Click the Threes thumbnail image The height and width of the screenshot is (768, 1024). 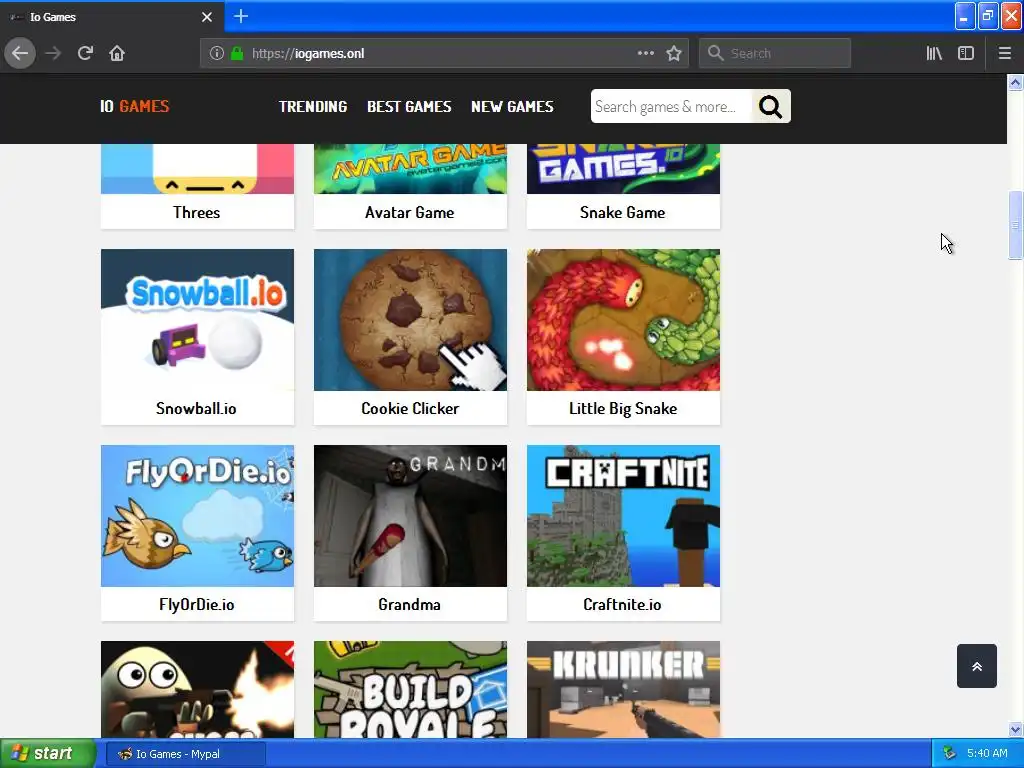click(x=197, y=168)
